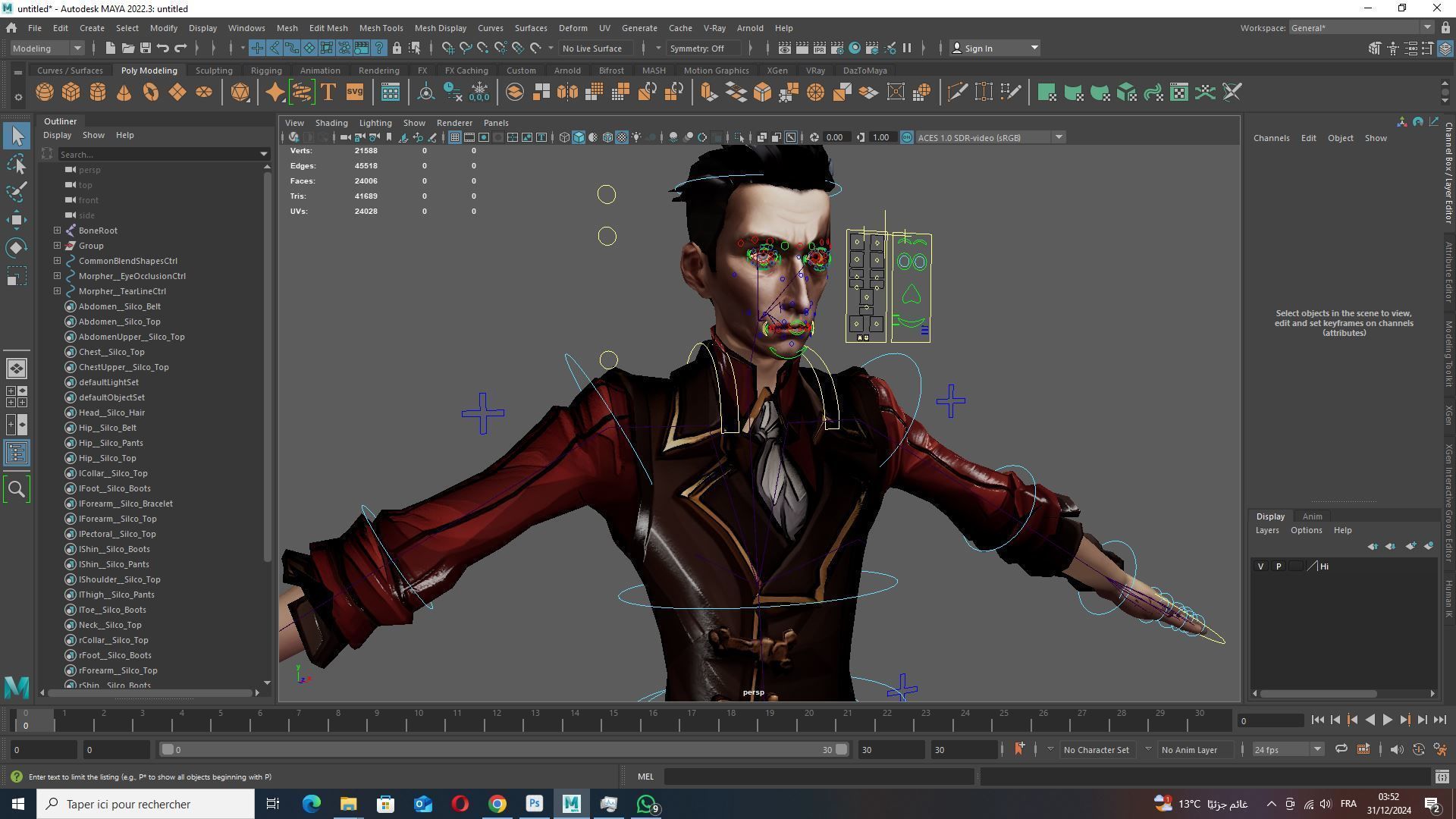Open the 24 fps frame rate dropdown
This screenshot has width=1456, height=819.
1287,749
